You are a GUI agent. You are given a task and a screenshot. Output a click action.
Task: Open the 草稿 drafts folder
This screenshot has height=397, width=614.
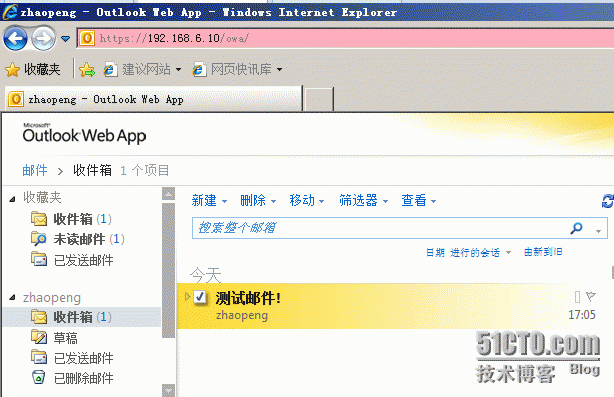click(65, 337)
